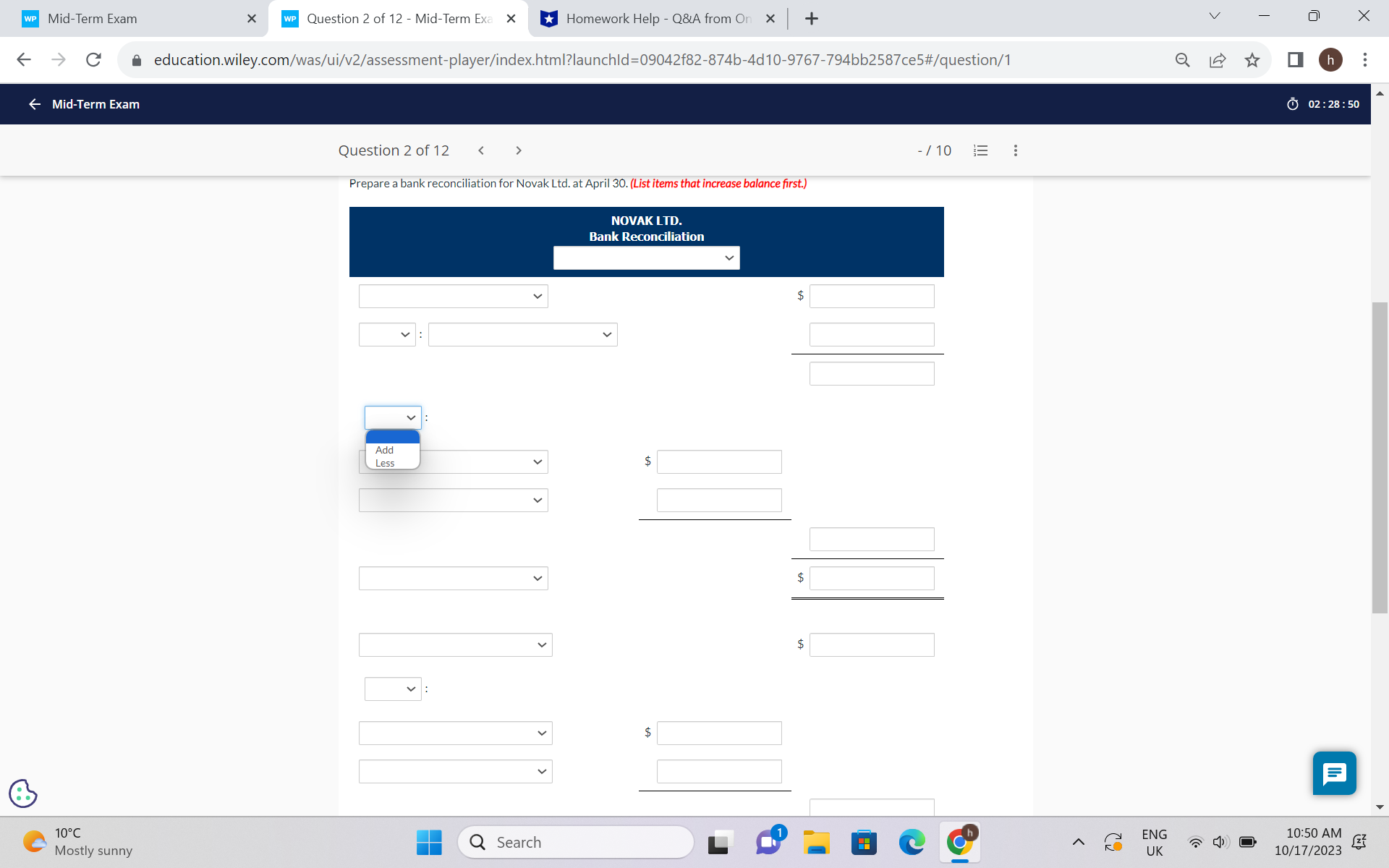Open the chat bubble widget

pyautogui.click(x=1334, y=773)
